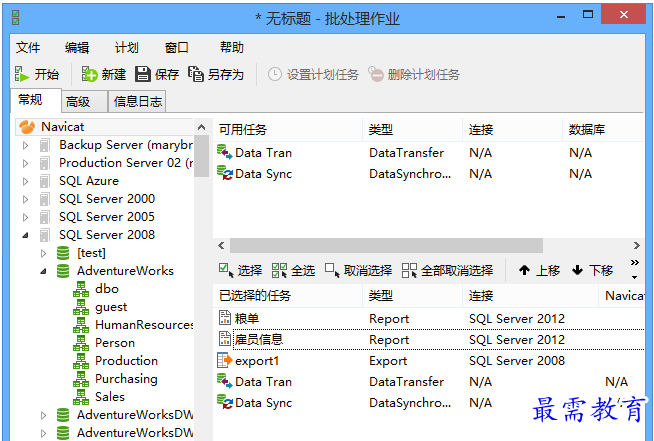The width and height of the screenshot is (654, 441).
Task: Expand the Production Server 02 node
Action: point(25,163)
